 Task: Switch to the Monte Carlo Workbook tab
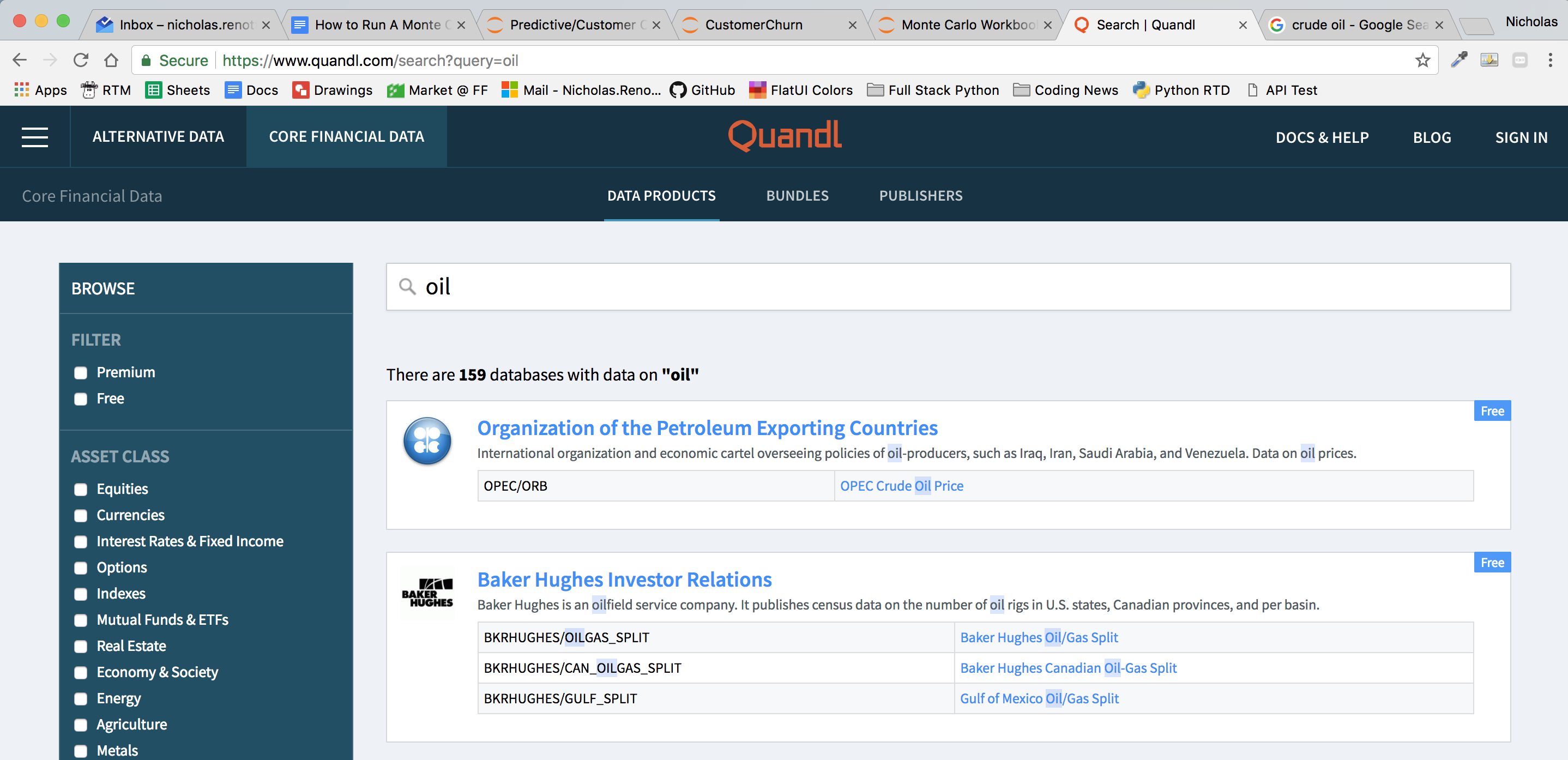[x=964, y=25]
